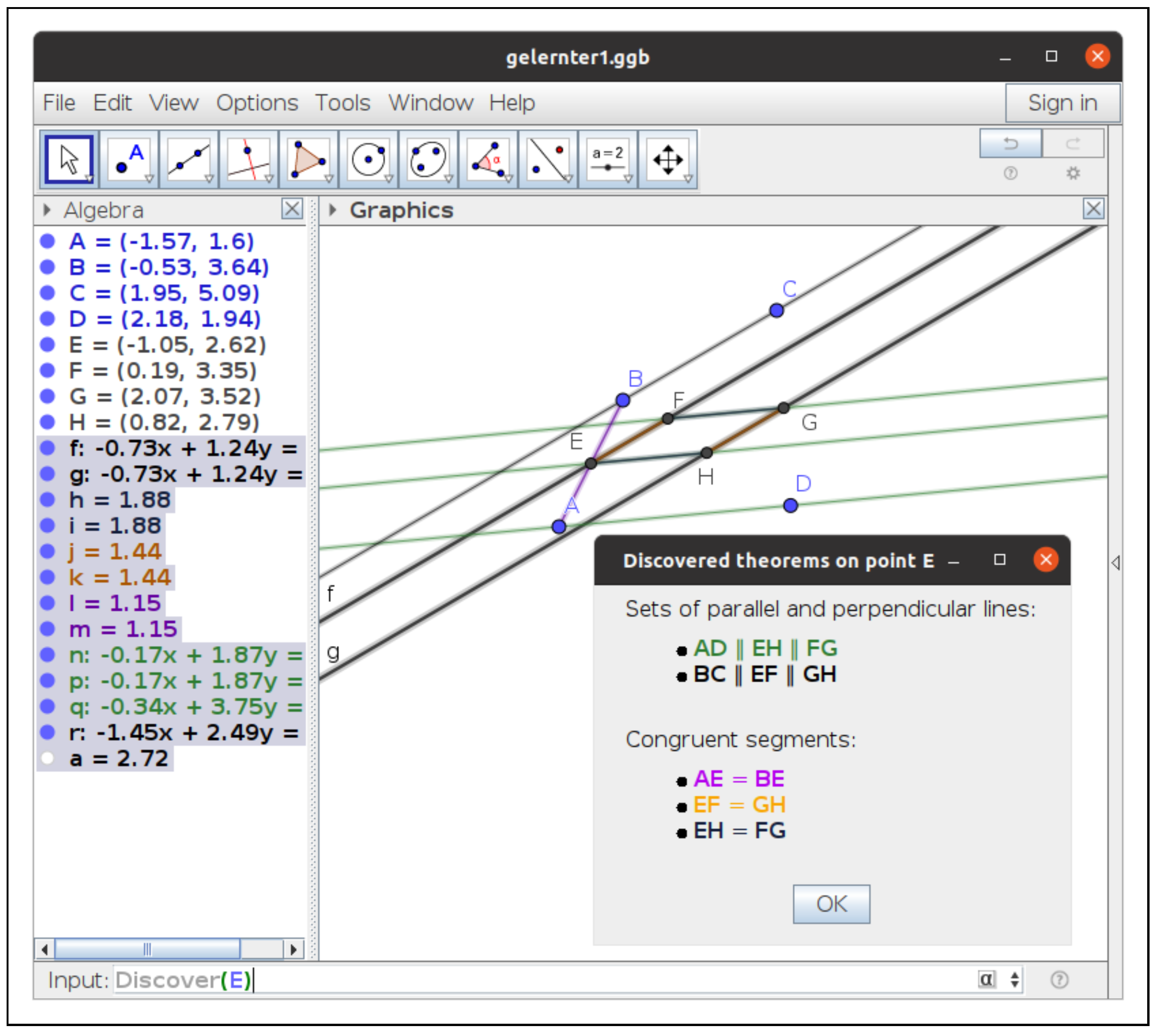
Task: Pick the Polygon tool
Action: pos(308,160)
